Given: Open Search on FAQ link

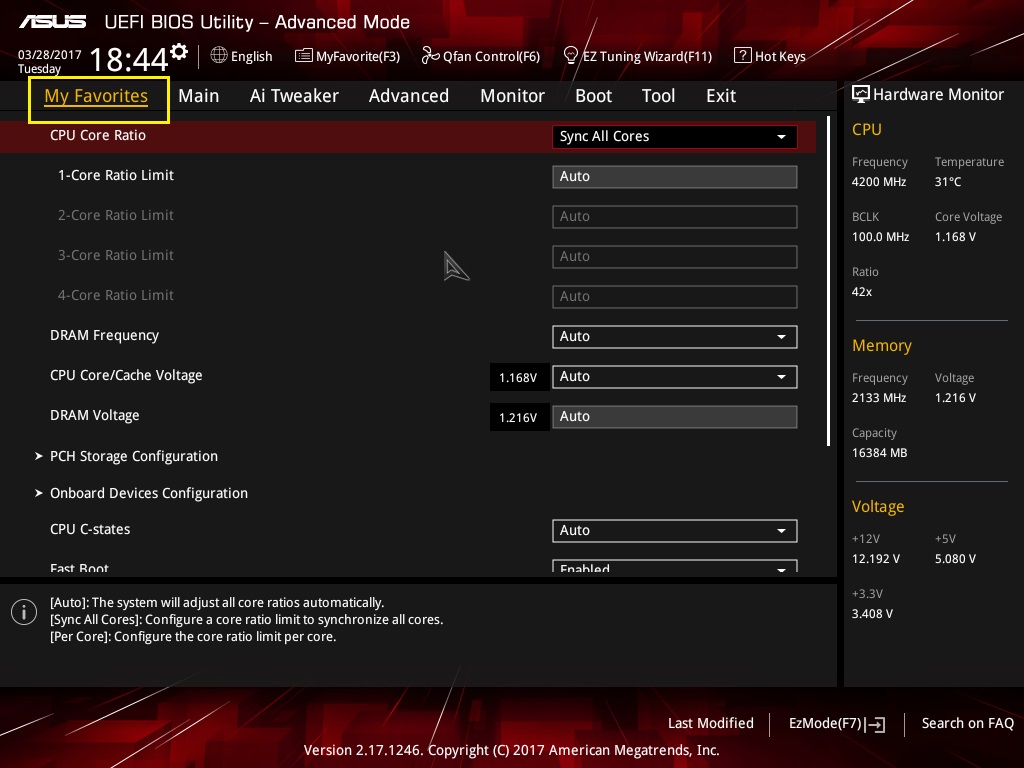Looking at the screenshot, I should click(968, 724).
